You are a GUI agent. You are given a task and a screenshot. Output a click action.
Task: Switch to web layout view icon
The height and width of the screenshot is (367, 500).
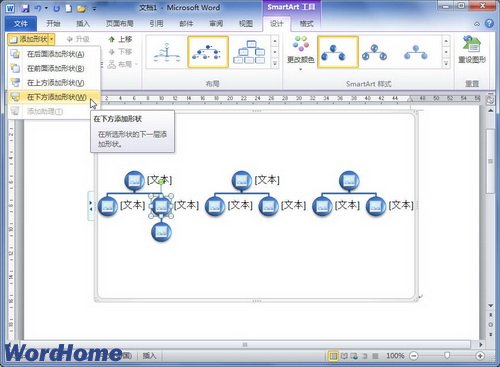(x=354, y=356)
